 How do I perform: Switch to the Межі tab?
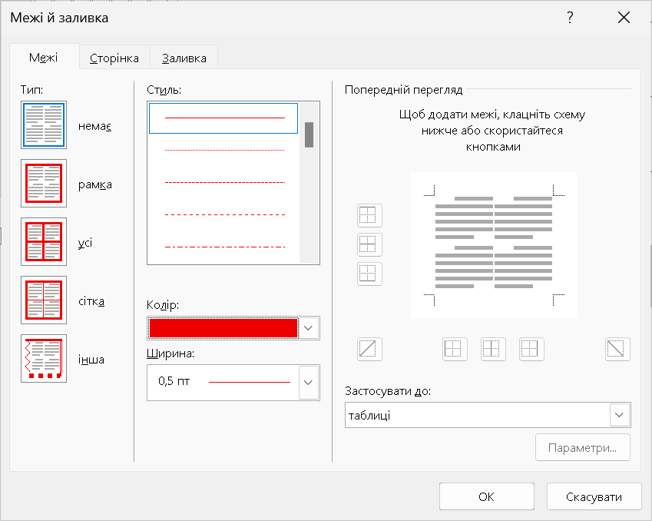(x=44, y=57)
